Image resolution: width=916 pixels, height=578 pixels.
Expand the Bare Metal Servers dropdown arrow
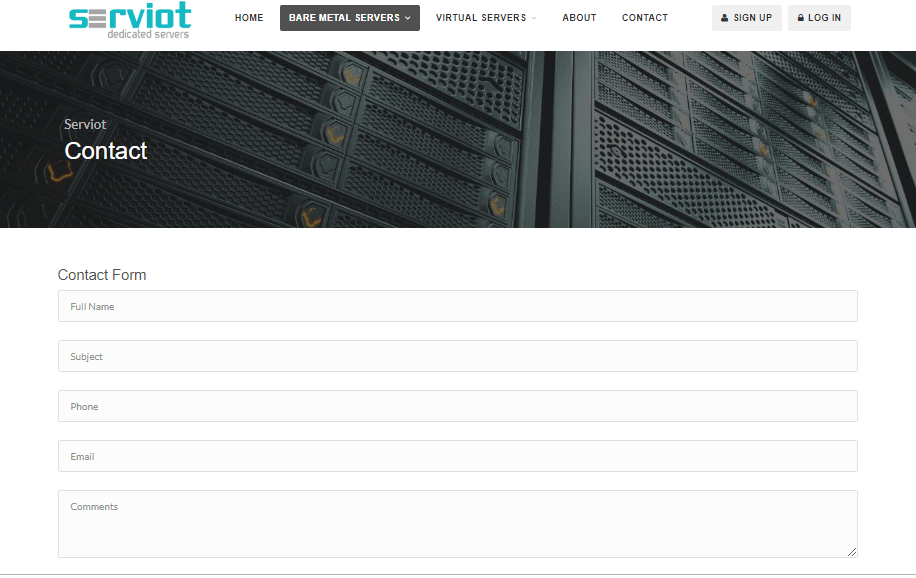click(408, 18)
